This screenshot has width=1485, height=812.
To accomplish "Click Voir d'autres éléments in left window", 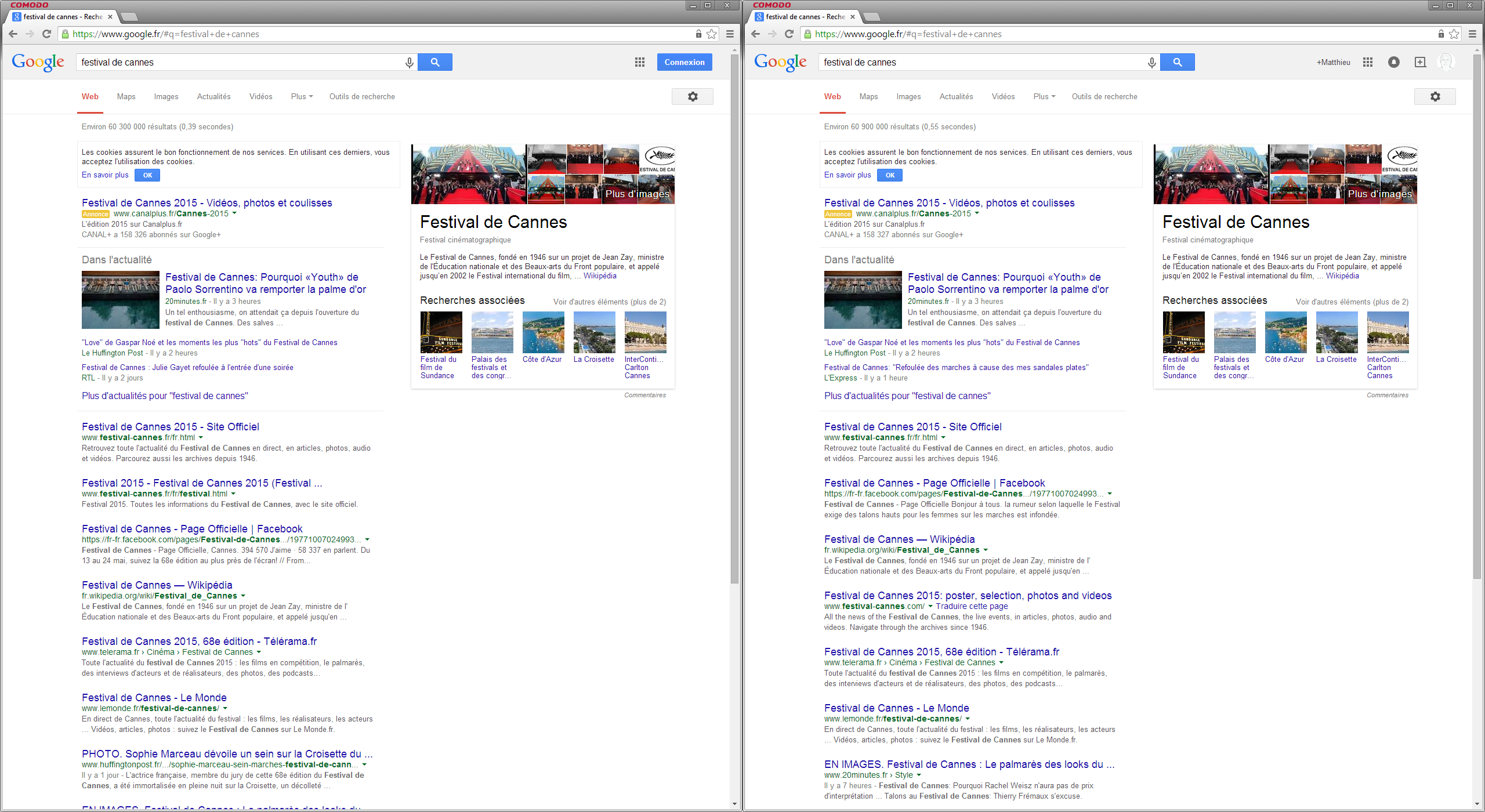I will (610, 302).
